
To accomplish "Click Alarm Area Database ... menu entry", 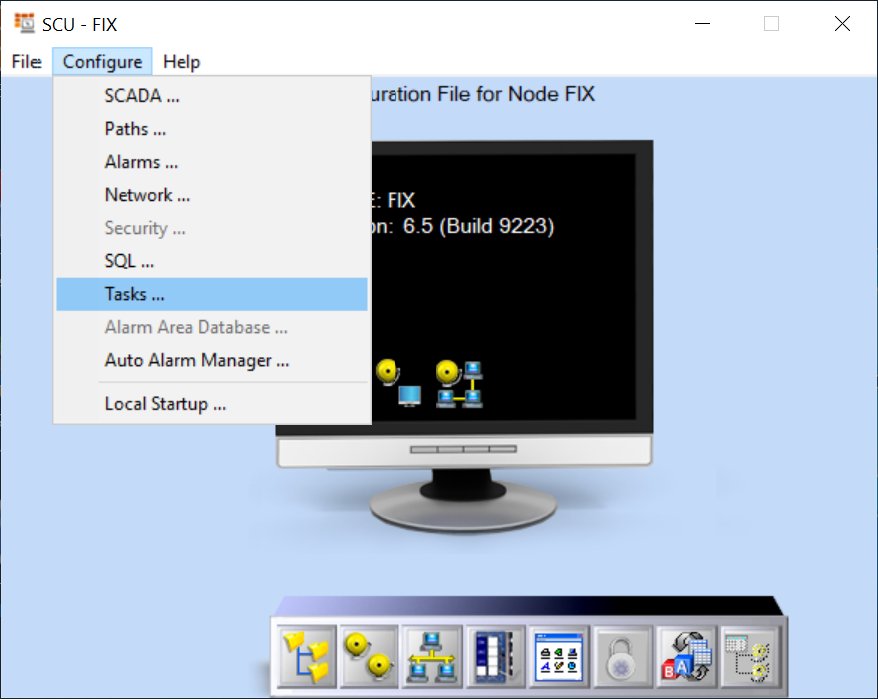I will (212, 327).
